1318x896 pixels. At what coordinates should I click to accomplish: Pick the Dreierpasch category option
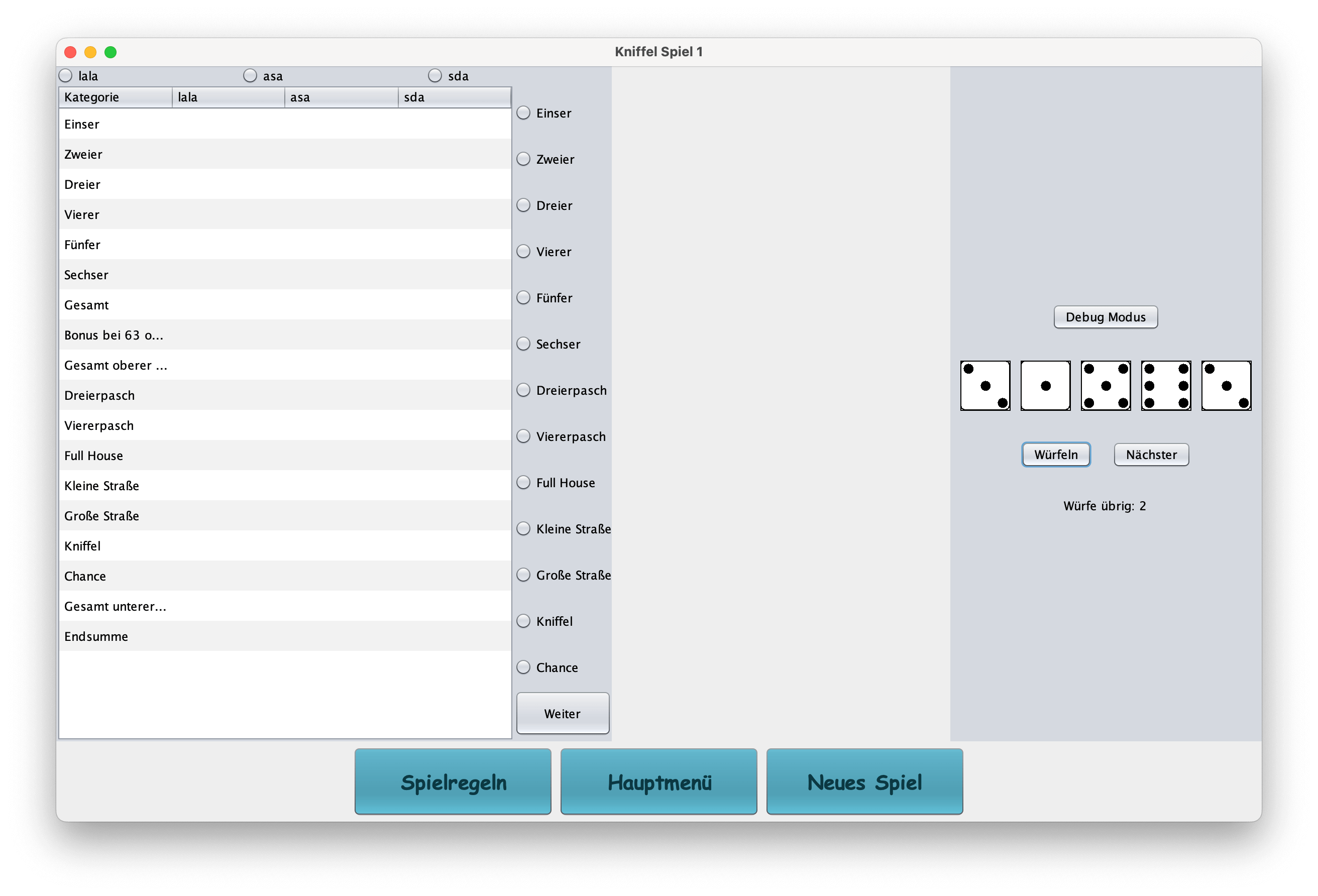pyautogui.click(x=523, y=390)
